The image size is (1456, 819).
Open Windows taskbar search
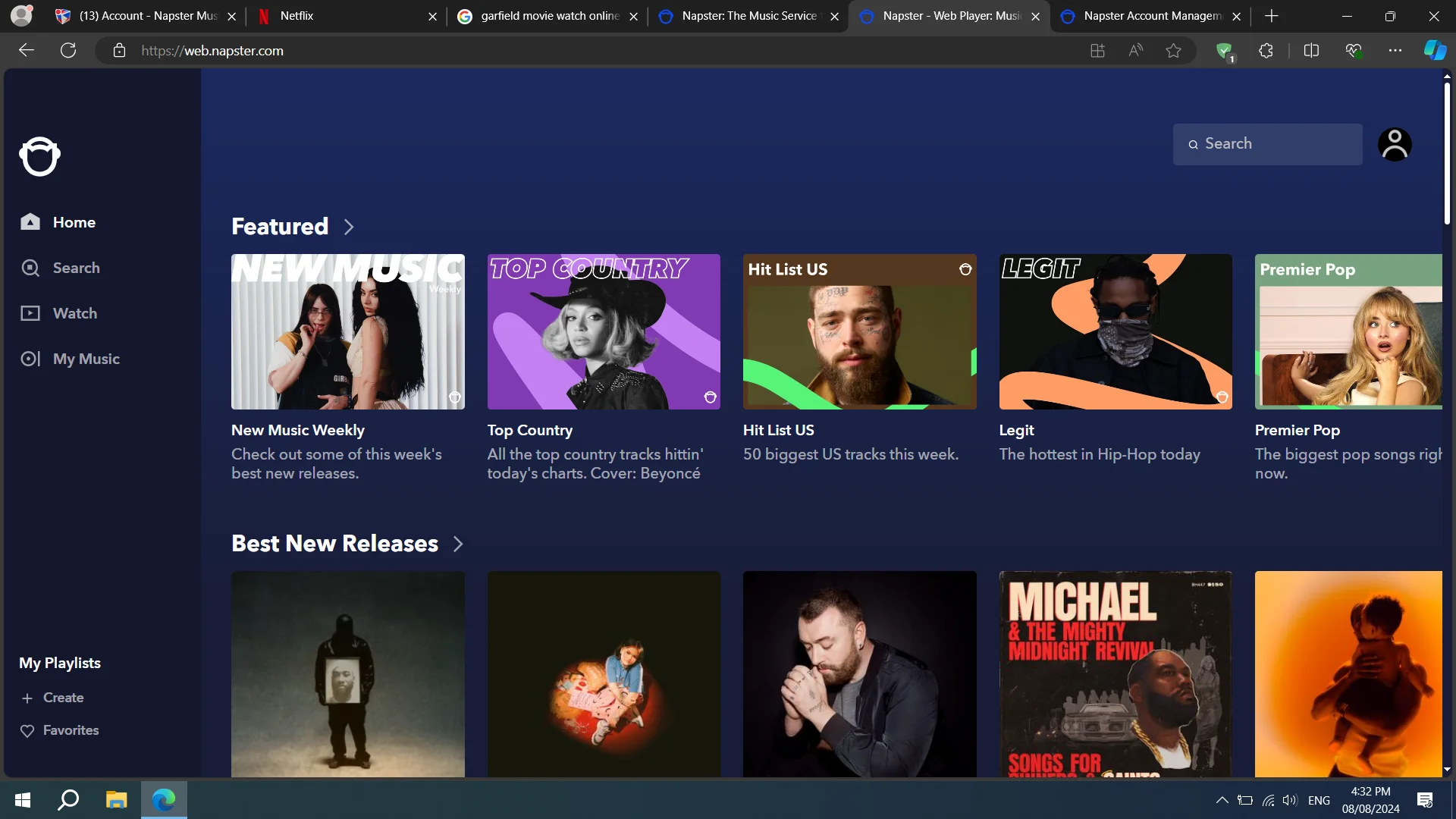(x=69, y=800)
